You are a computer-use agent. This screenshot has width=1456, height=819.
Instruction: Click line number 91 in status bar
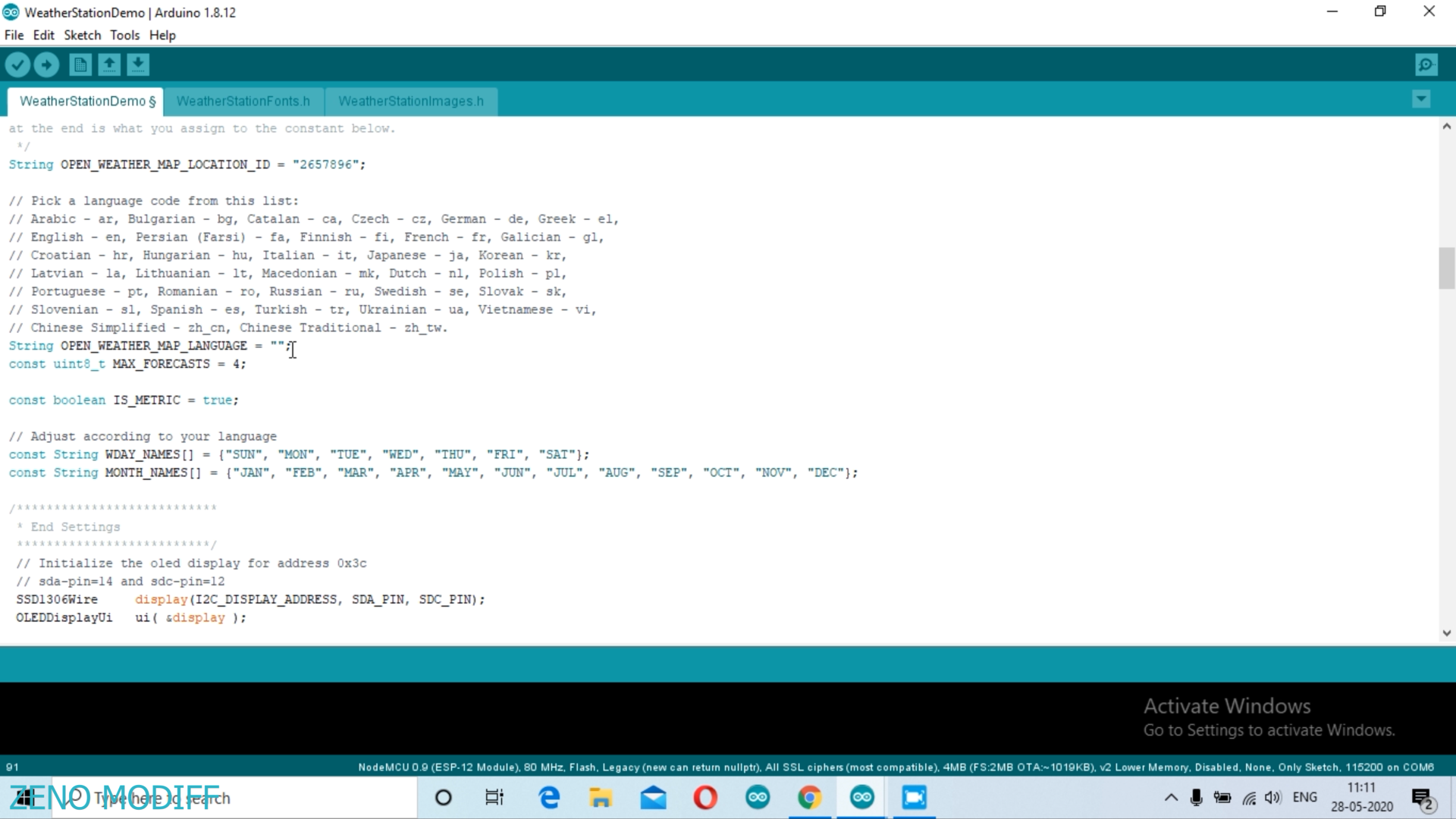(12, 767)
